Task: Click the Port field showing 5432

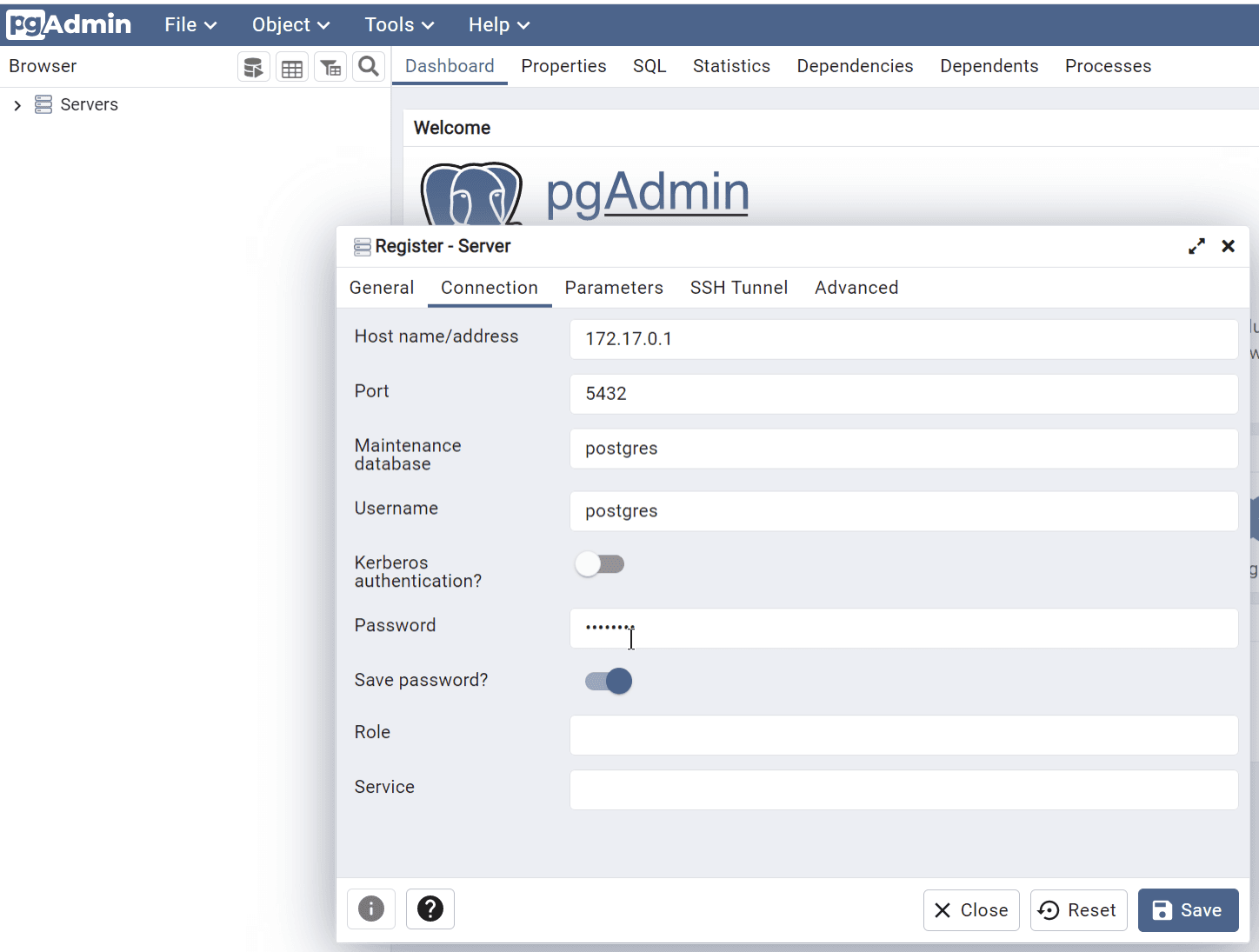Action: [903, 394]
